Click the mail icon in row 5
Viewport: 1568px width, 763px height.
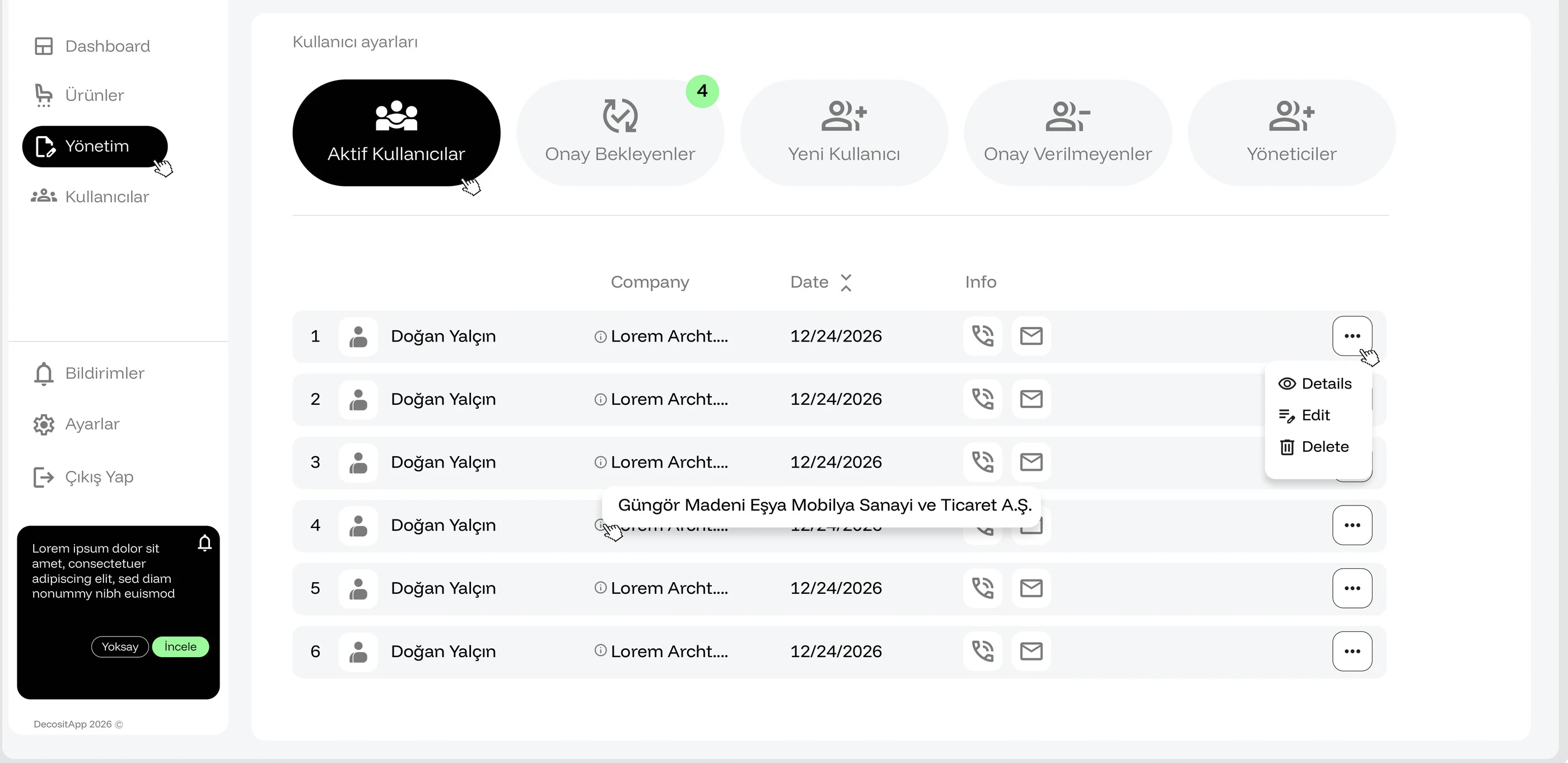(x=1031, y=588)
